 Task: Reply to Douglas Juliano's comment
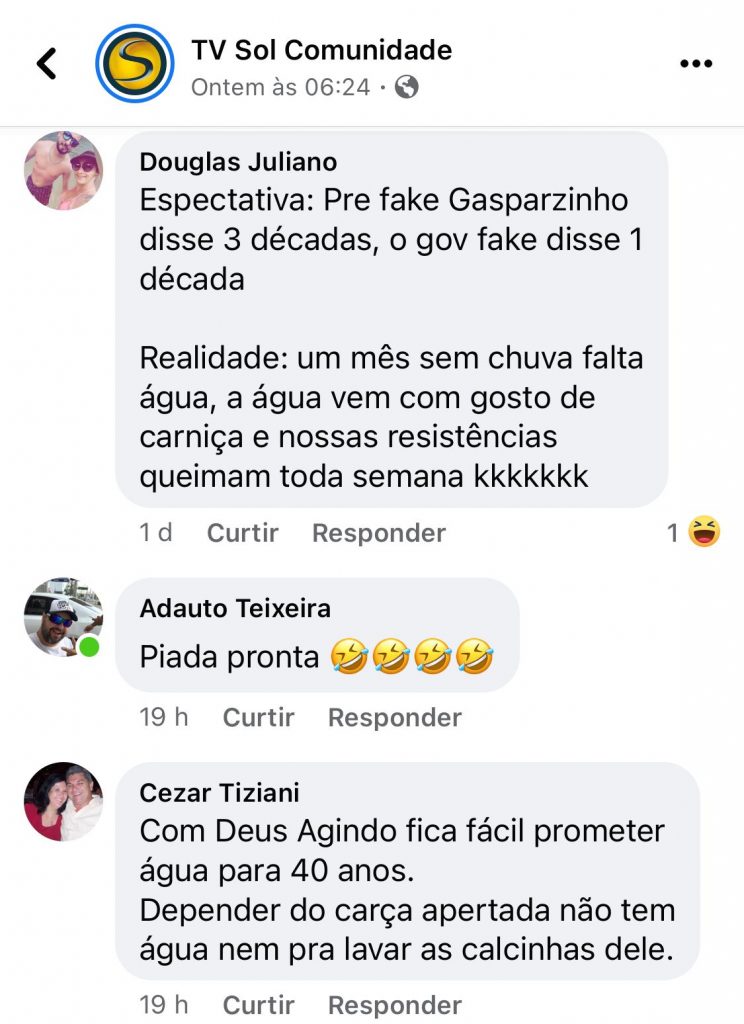pyautogui.click(x=379, y=533)
